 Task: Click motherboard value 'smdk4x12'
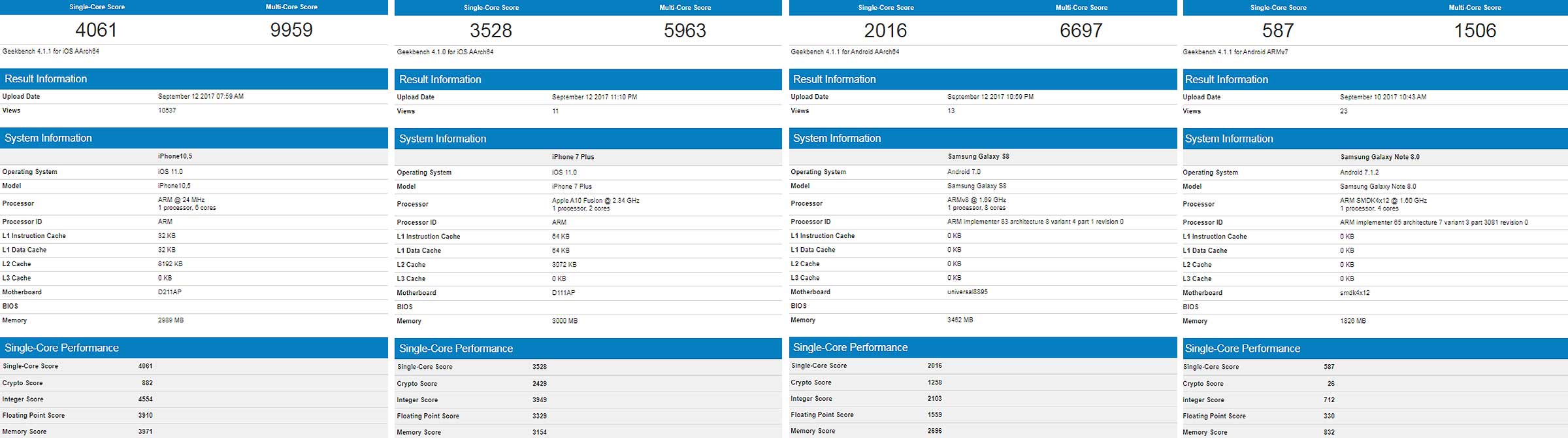(1354, 293)
